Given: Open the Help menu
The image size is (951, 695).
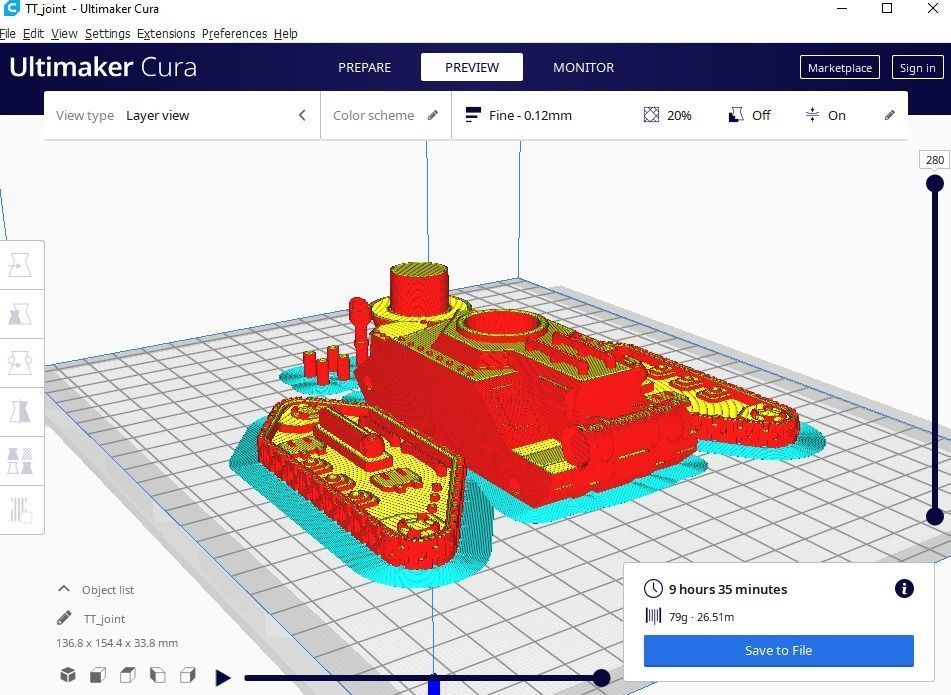Looking at the screenshot, I should tap(286, 33).
